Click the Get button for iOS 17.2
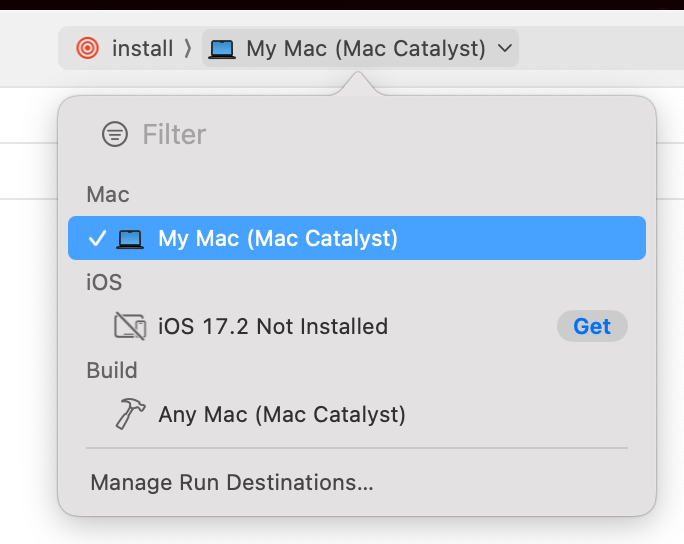 click(x=592, y=326)
